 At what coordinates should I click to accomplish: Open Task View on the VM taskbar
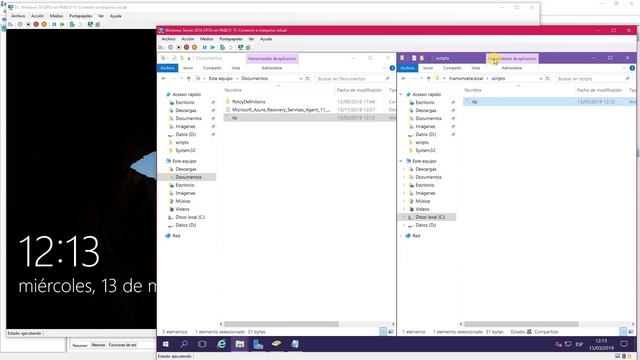[x=202, y=344]
